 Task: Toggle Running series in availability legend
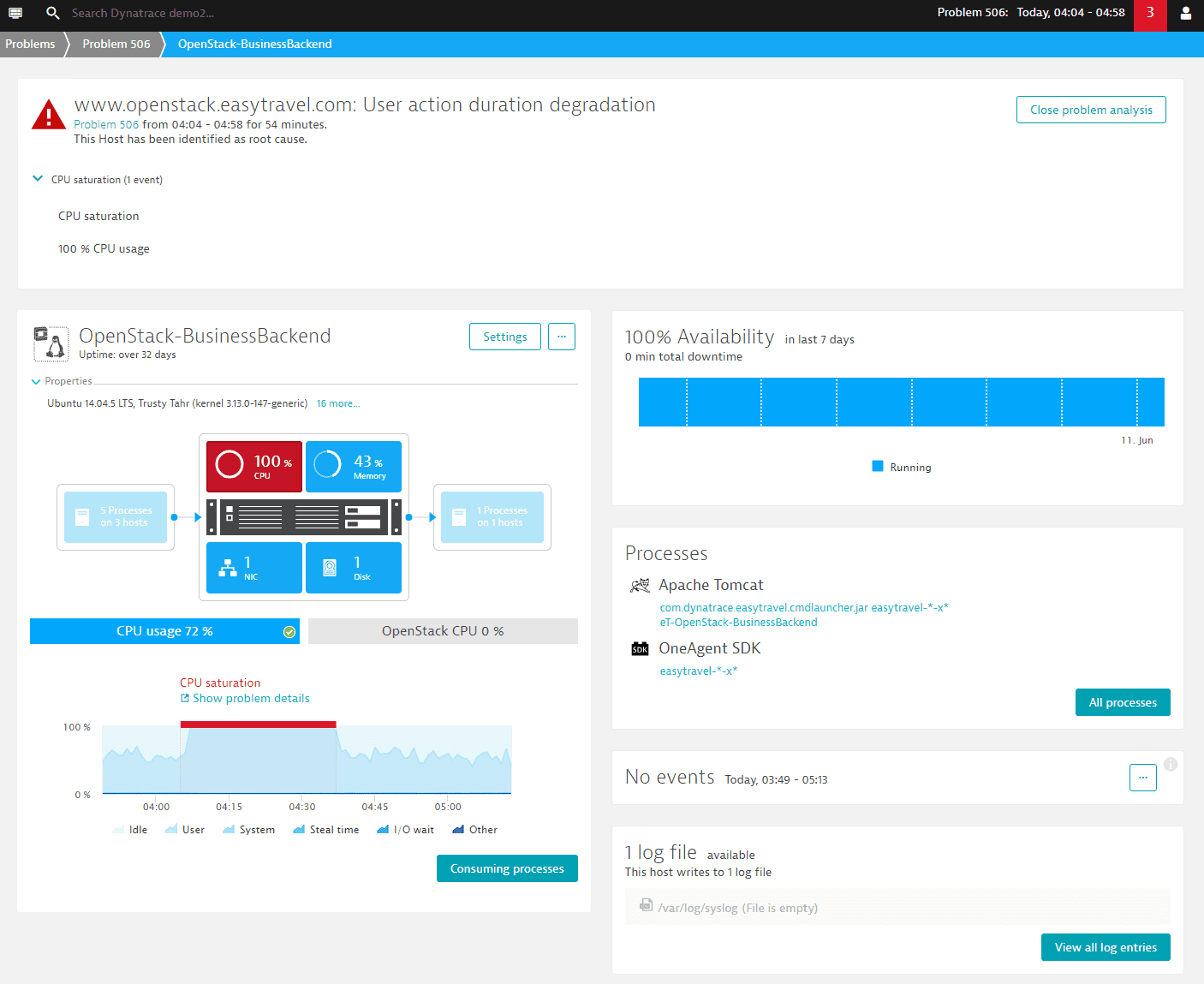click(902, 467)
